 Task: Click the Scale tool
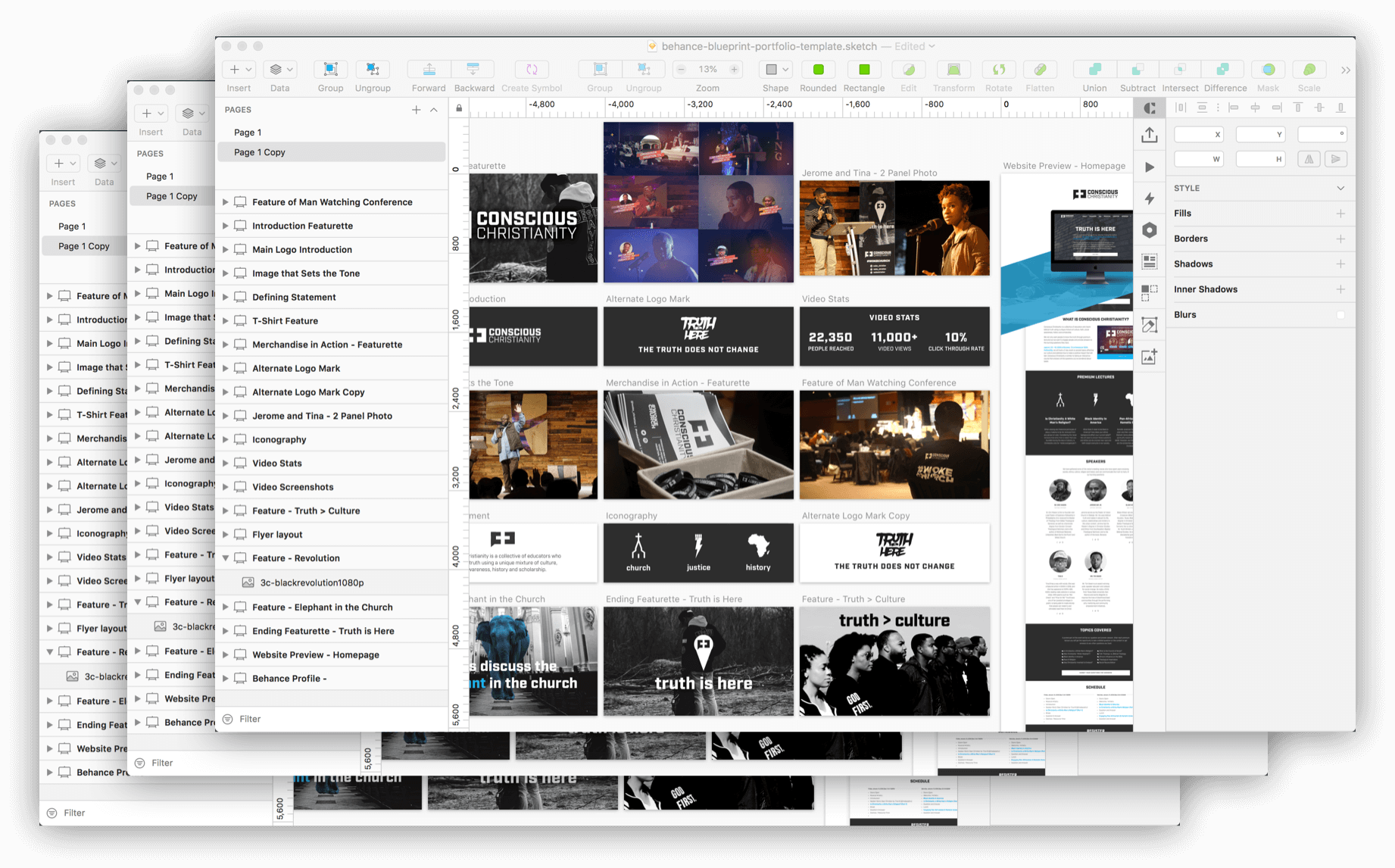tap(1309, 70)
